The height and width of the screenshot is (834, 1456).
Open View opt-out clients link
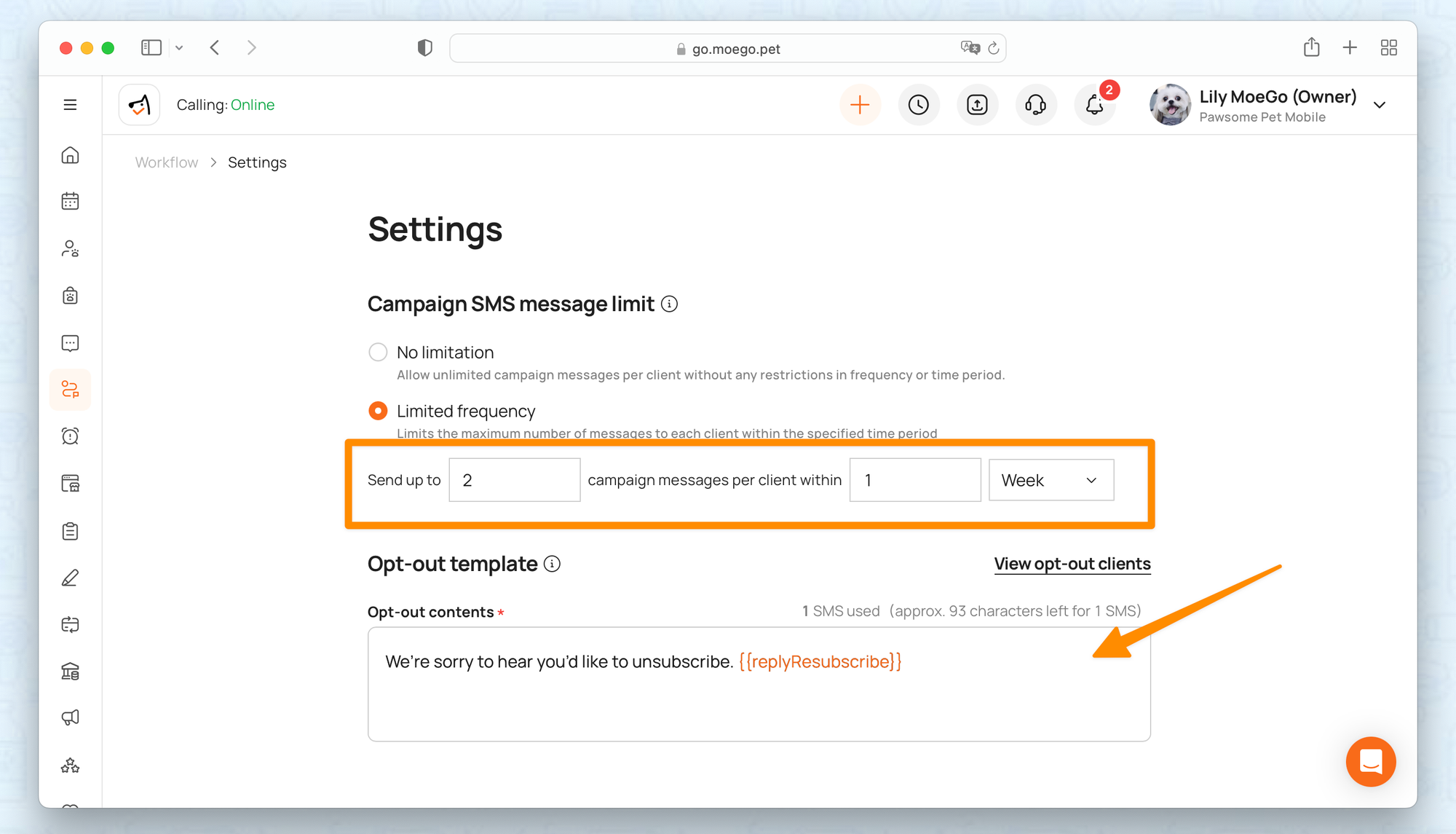coord(1072,564)
